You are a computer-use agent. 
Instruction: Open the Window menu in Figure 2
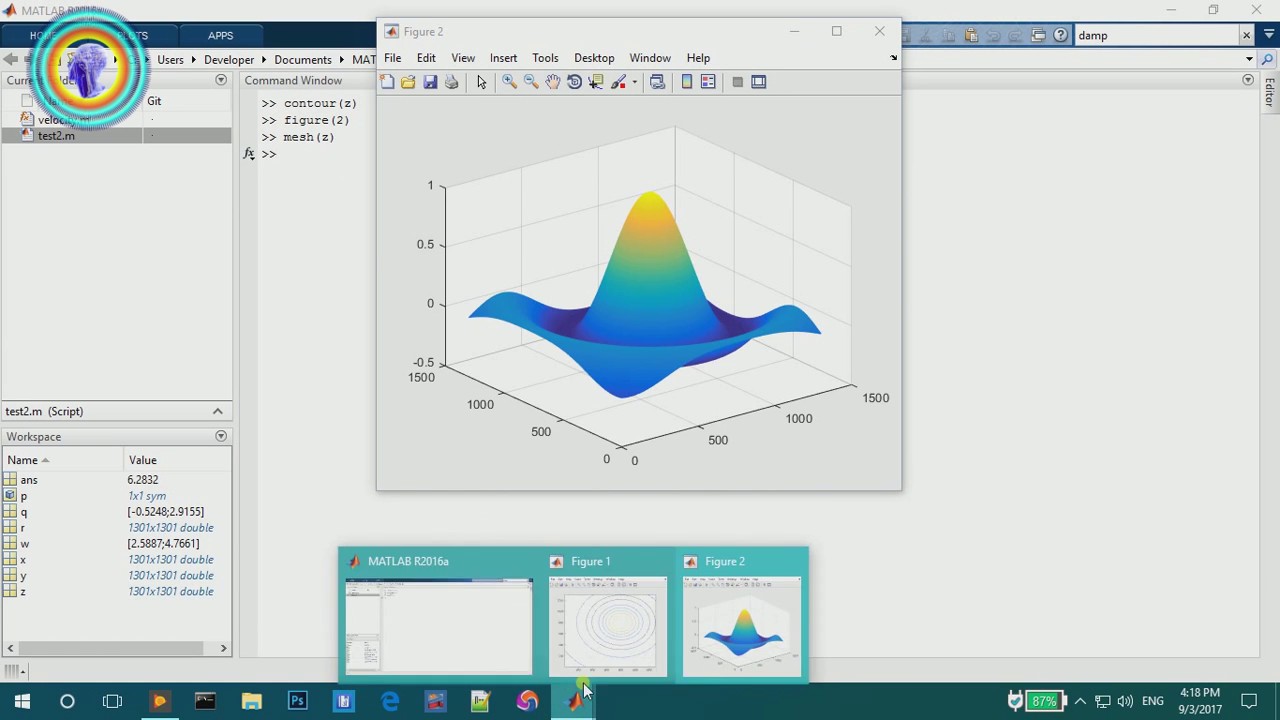point(650,58)
